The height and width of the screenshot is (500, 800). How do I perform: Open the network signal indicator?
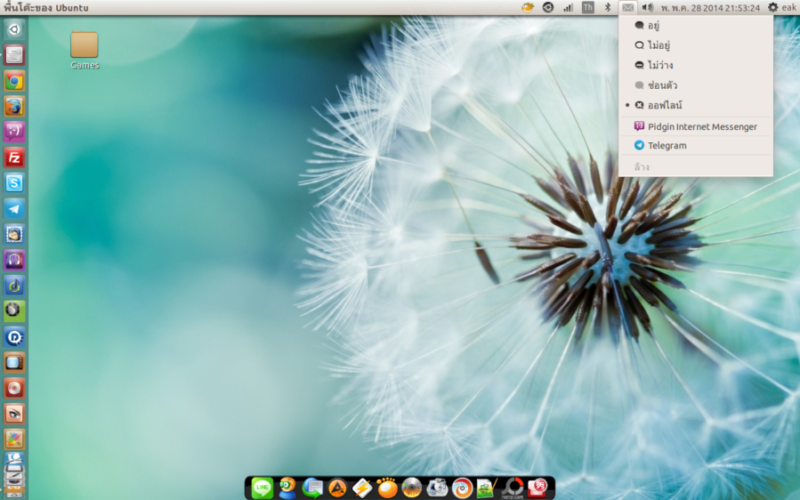point(568,7)
